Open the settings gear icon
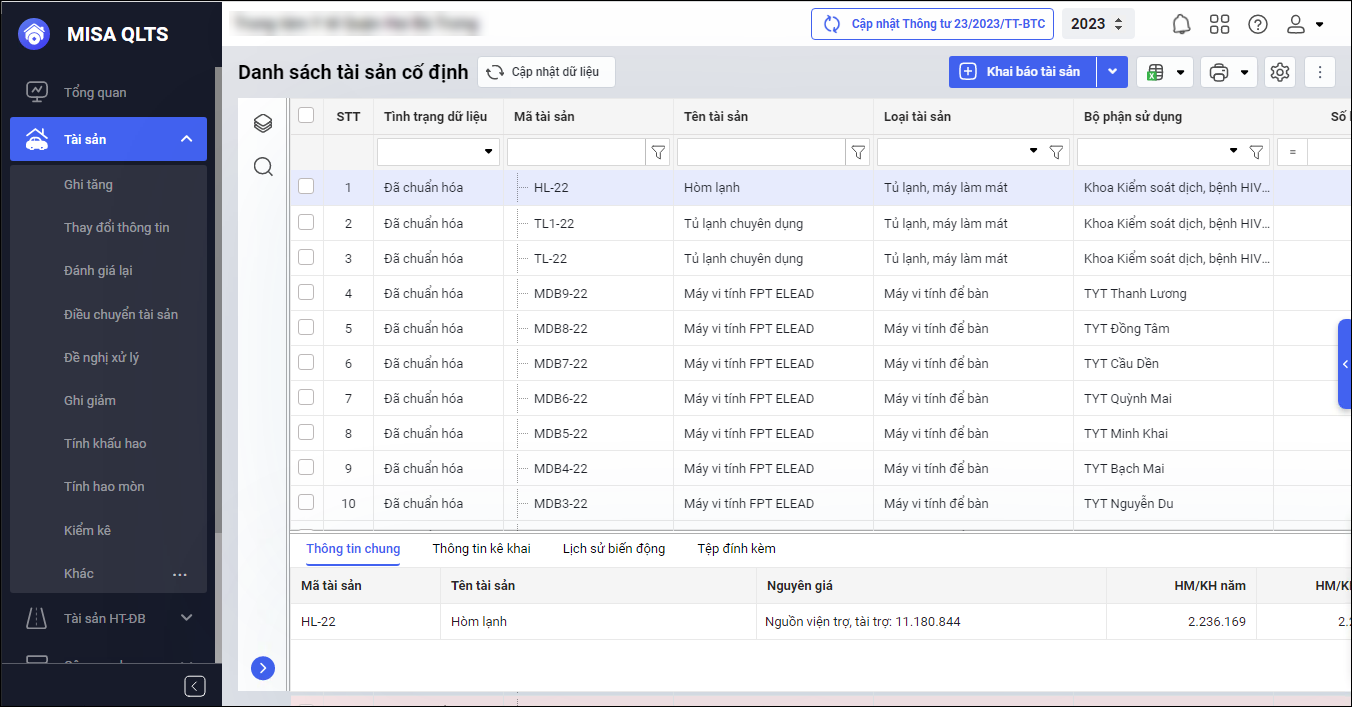1352x707 pixels. click(x=1279, y=72)
